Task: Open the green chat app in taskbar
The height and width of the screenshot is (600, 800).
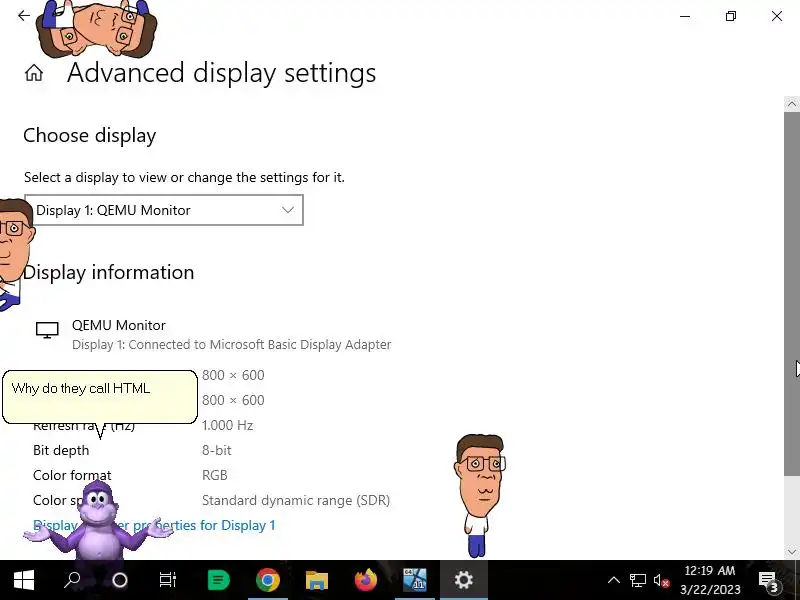Action: point(218,580)
